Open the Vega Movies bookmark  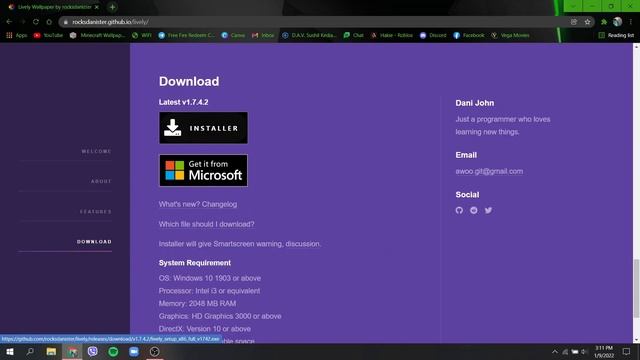click(510, 36)
